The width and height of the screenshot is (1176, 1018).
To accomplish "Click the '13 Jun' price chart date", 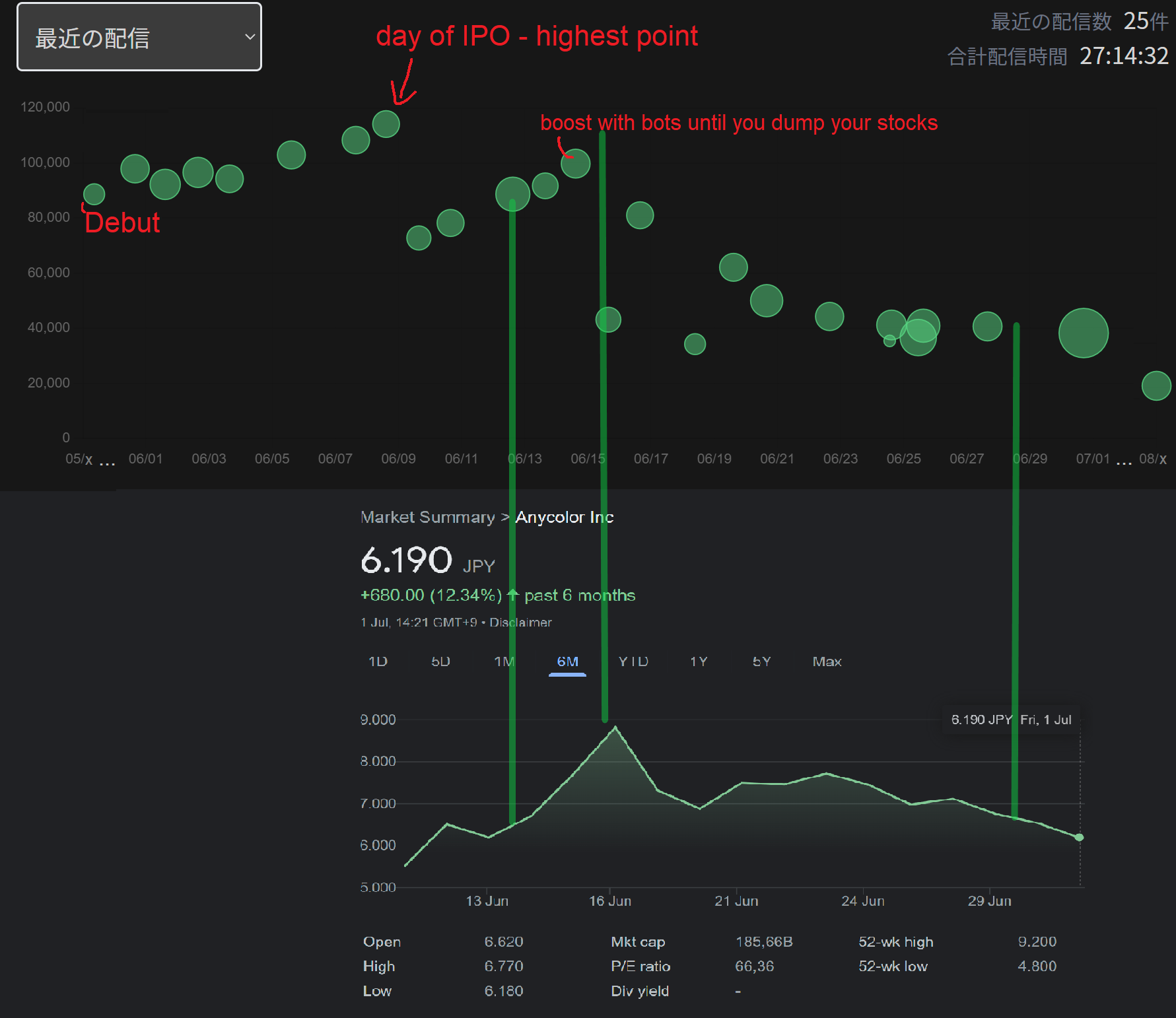I will click(x=487, y=901).
